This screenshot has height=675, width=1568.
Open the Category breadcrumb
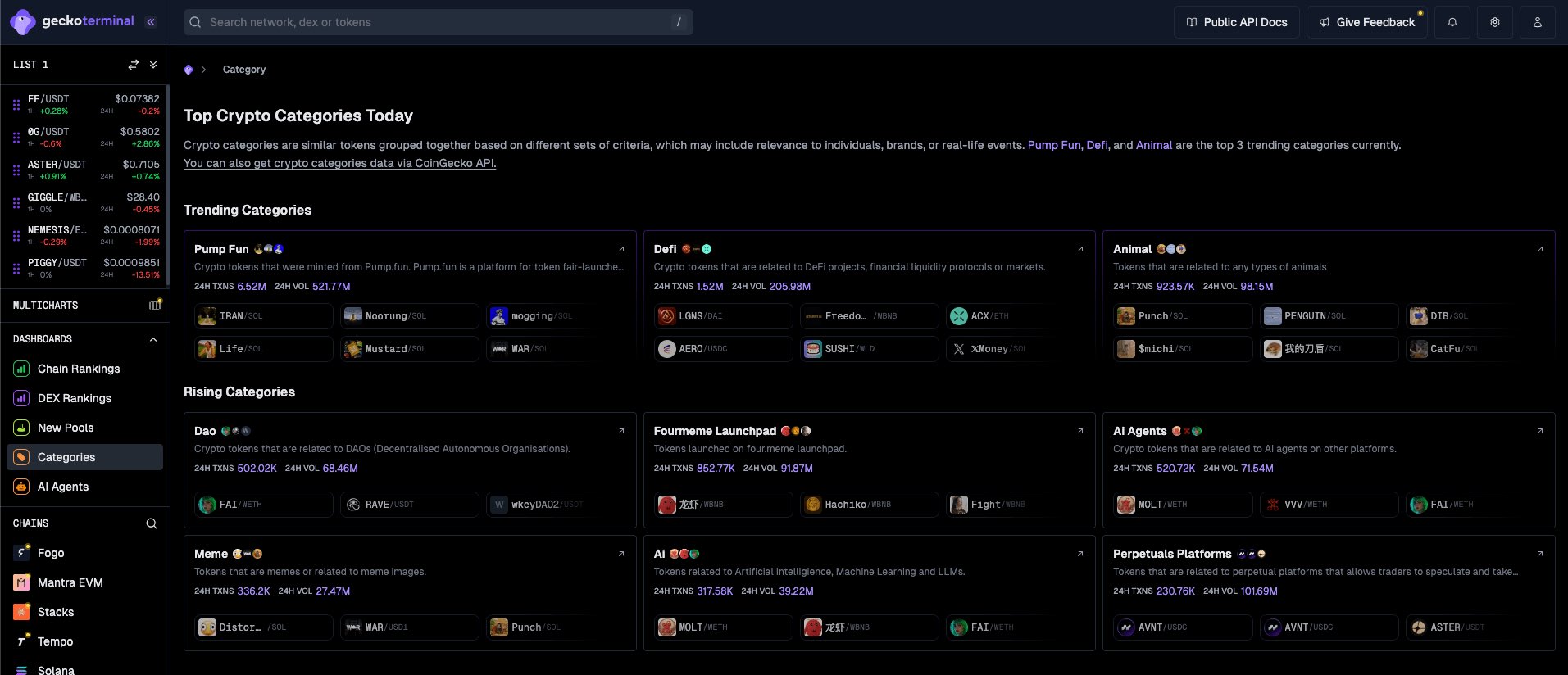[244, 70]
